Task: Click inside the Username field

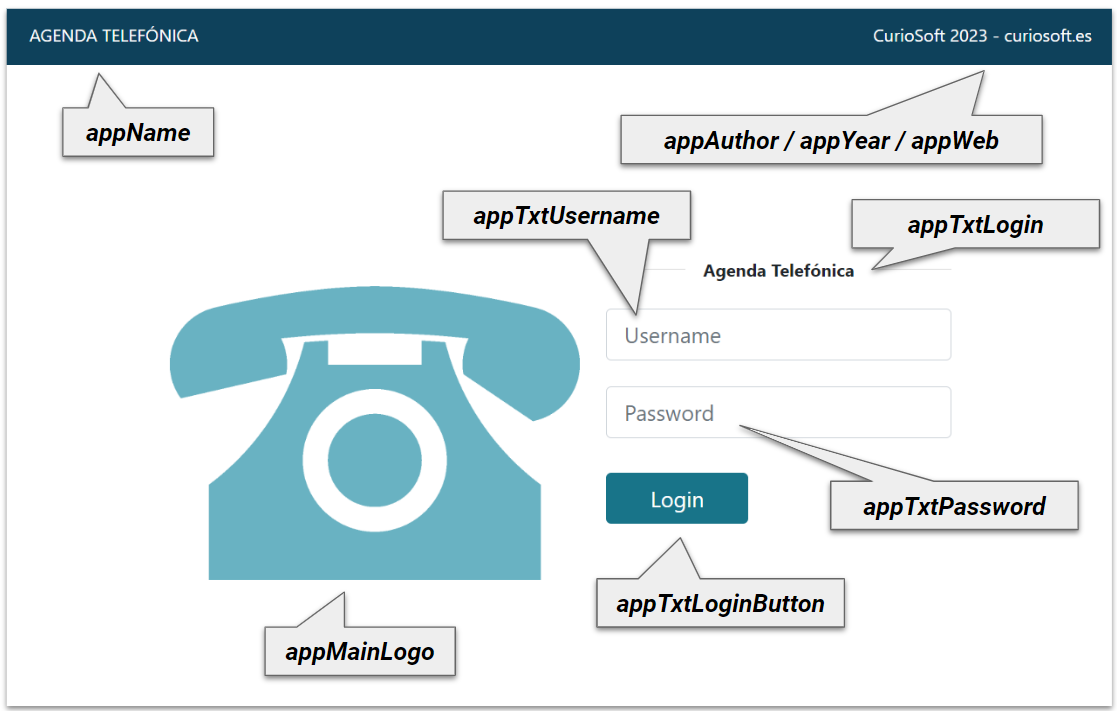Action: (778, 335)
